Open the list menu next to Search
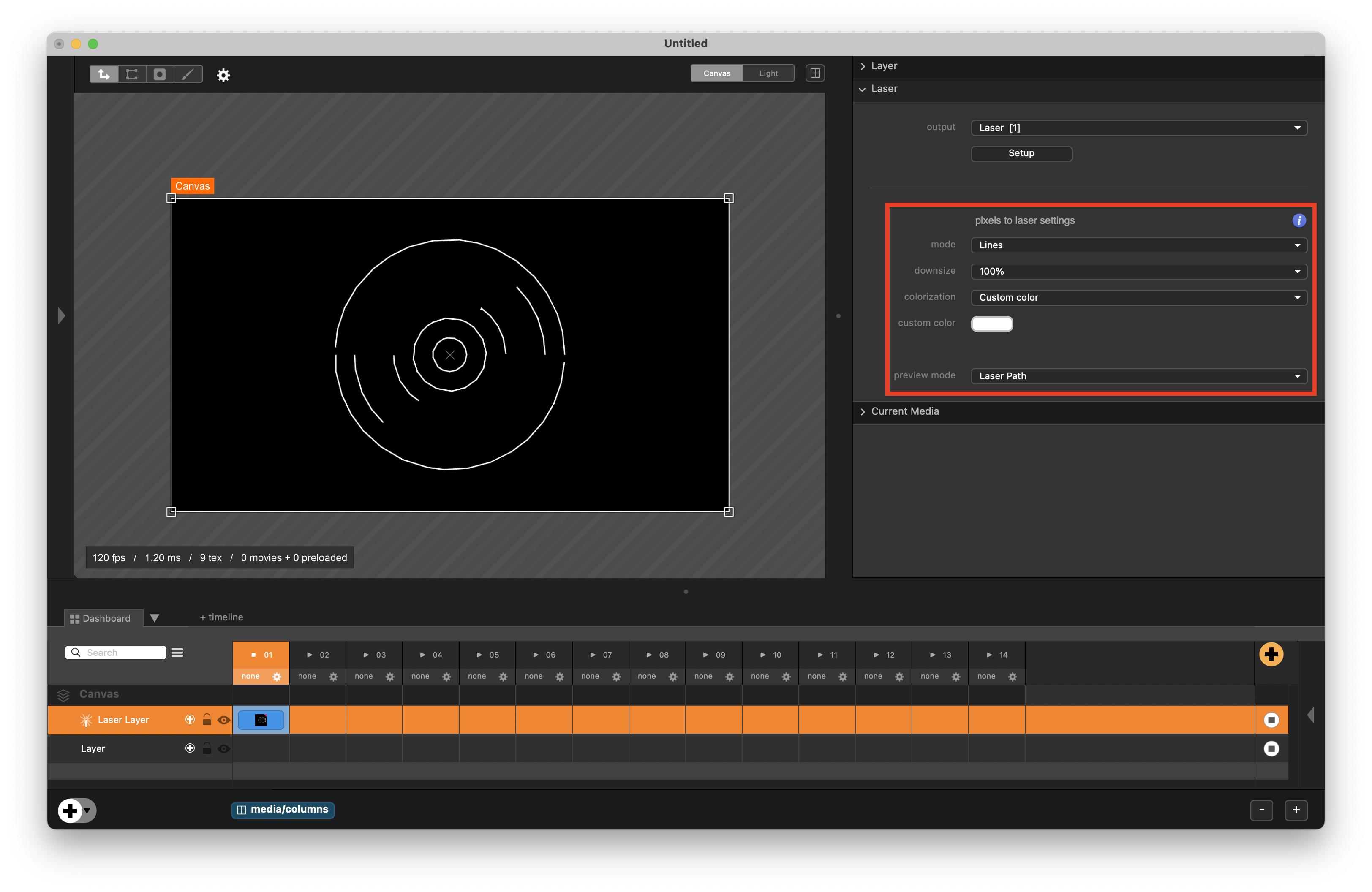 pyautogui.click(x=177, y=652)
